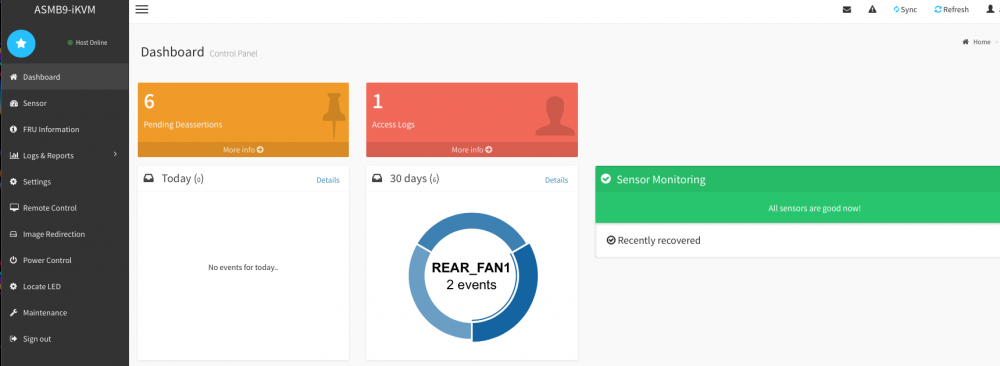
Task: Open Power Control from sidebar
Action: [64, 260]
